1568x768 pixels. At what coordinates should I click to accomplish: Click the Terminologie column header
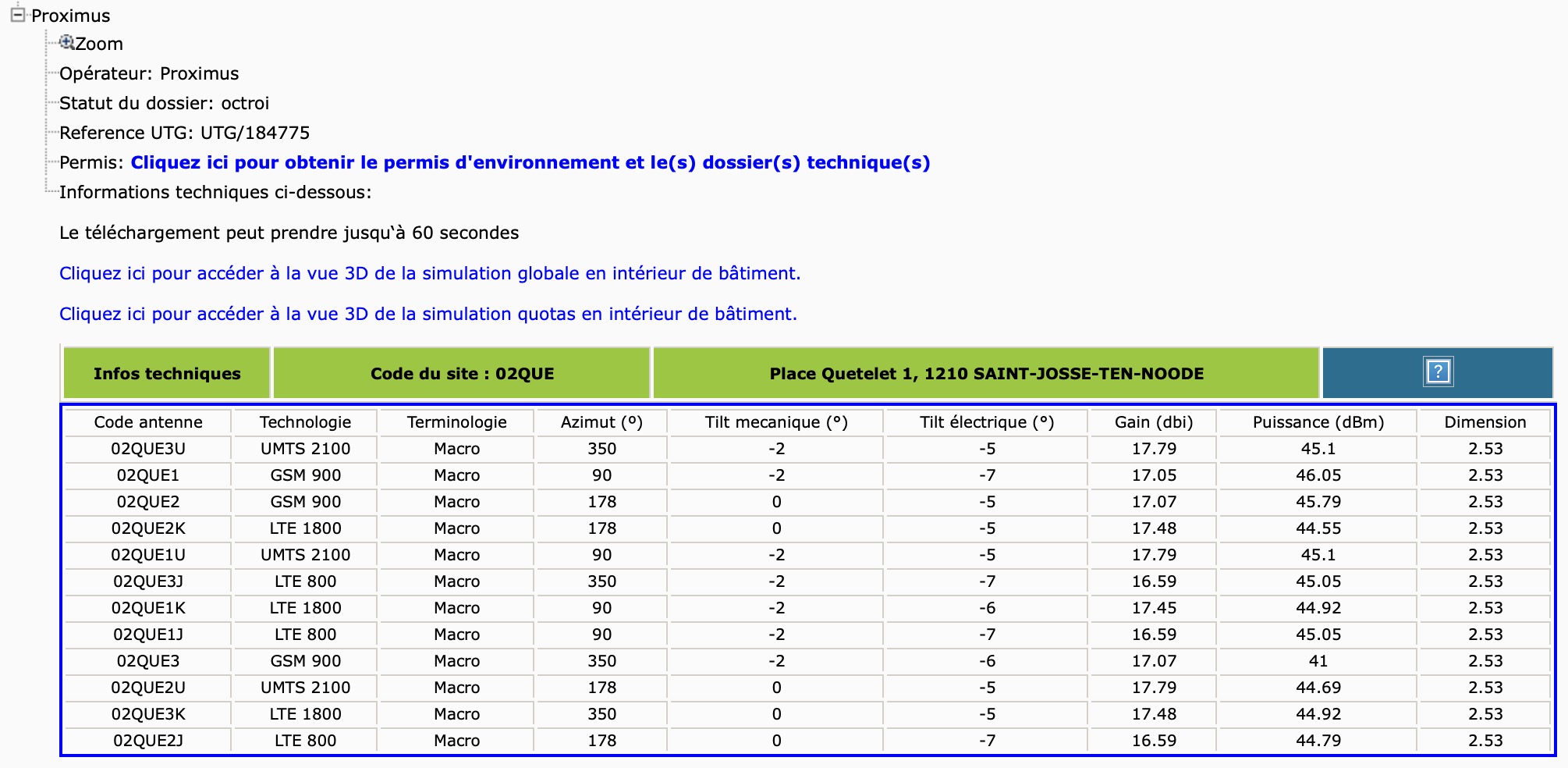456,422
